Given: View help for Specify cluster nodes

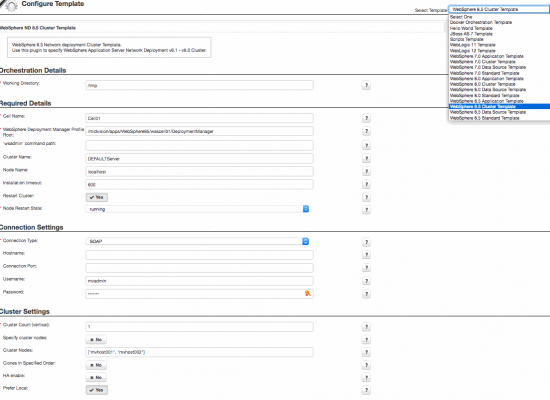Looking at the screenshot, I should pos(366,340).
